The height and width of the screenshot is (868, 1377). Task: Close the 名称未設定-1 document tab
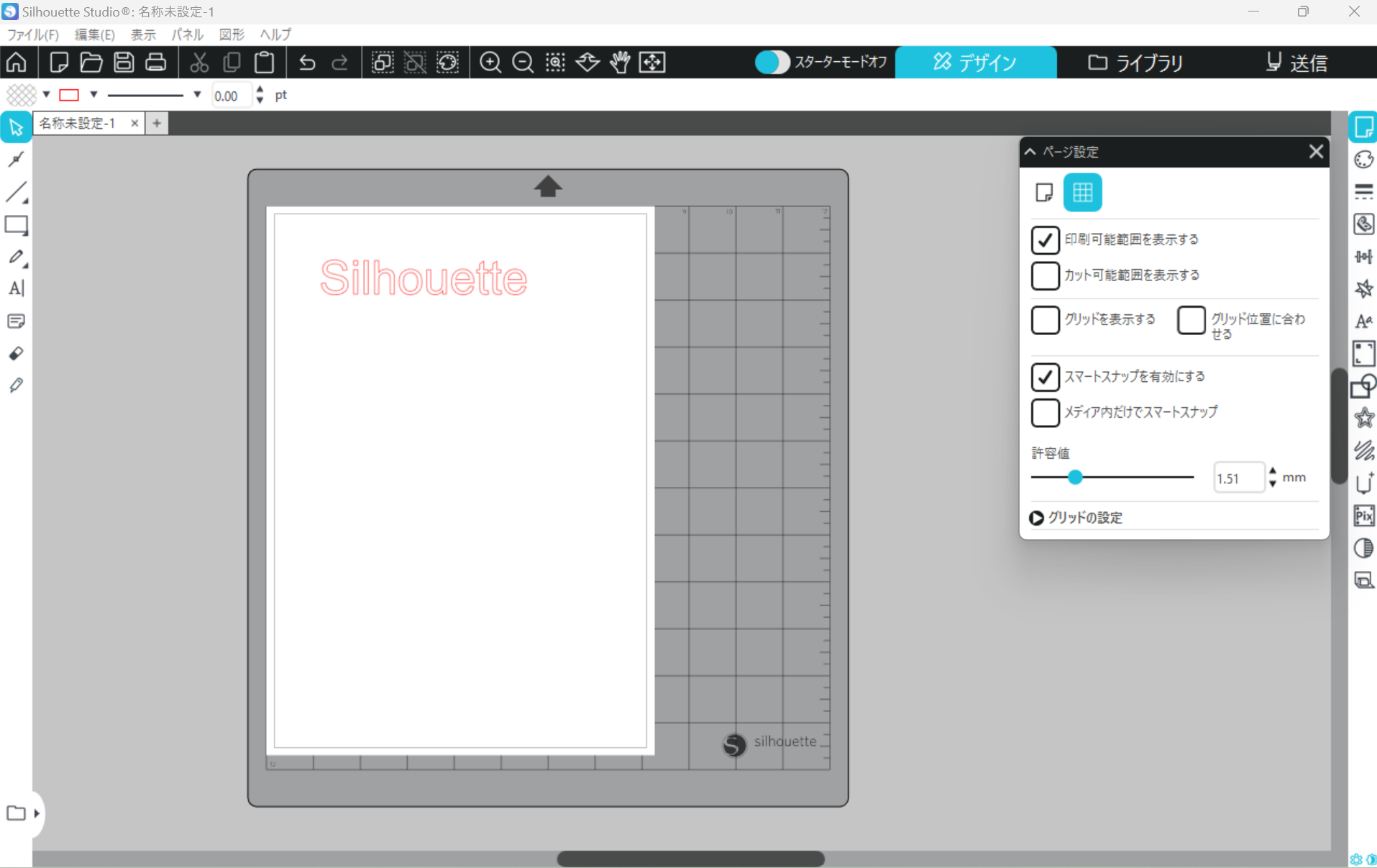134,124
